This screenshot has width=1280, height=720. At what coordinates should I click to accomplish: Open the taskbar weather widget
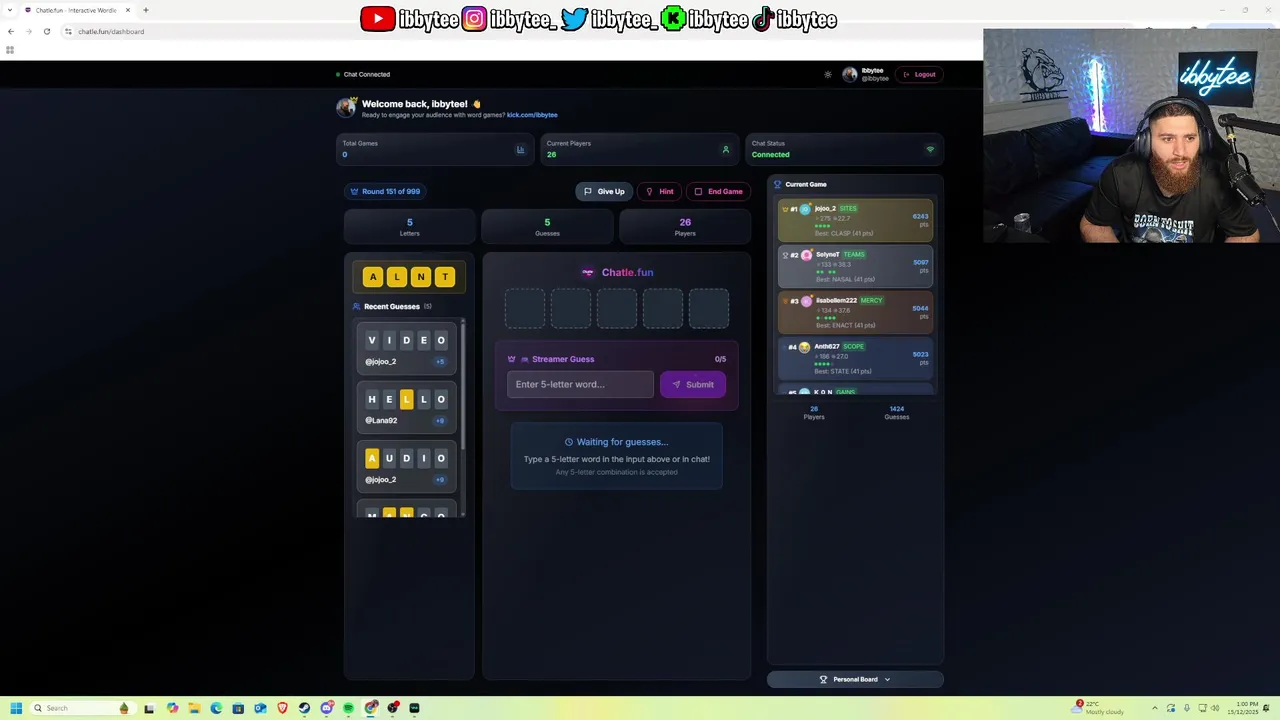pos(1098,708)
